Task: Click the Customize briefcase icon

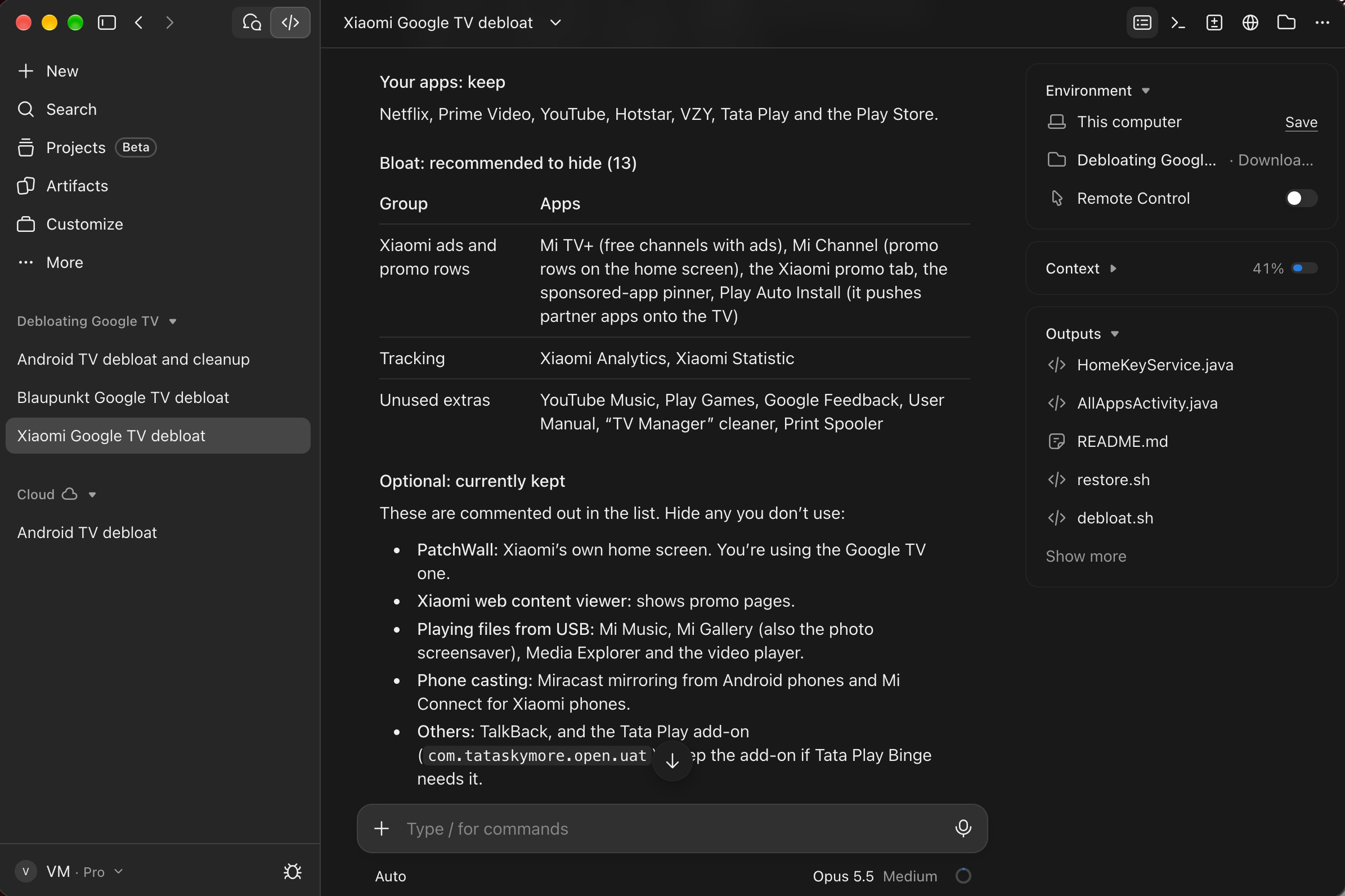Action: point(26,224)
